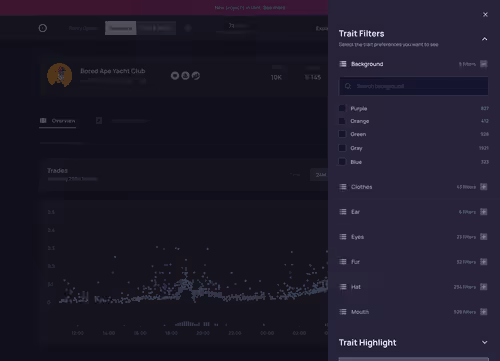Open the See more link in top banner
The image size is (500, 361).
pos(274,7)
